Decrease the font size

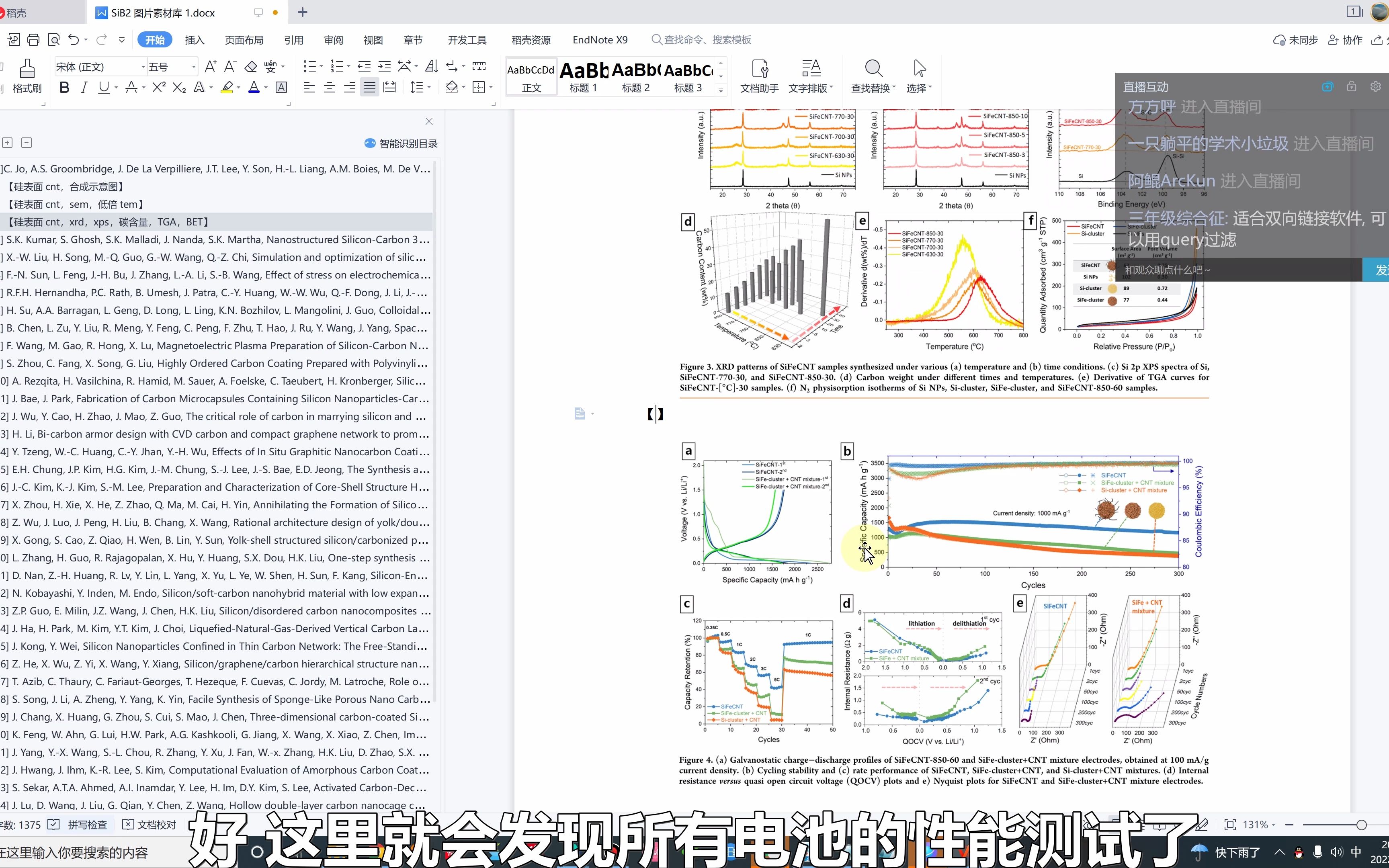[230, 67]
